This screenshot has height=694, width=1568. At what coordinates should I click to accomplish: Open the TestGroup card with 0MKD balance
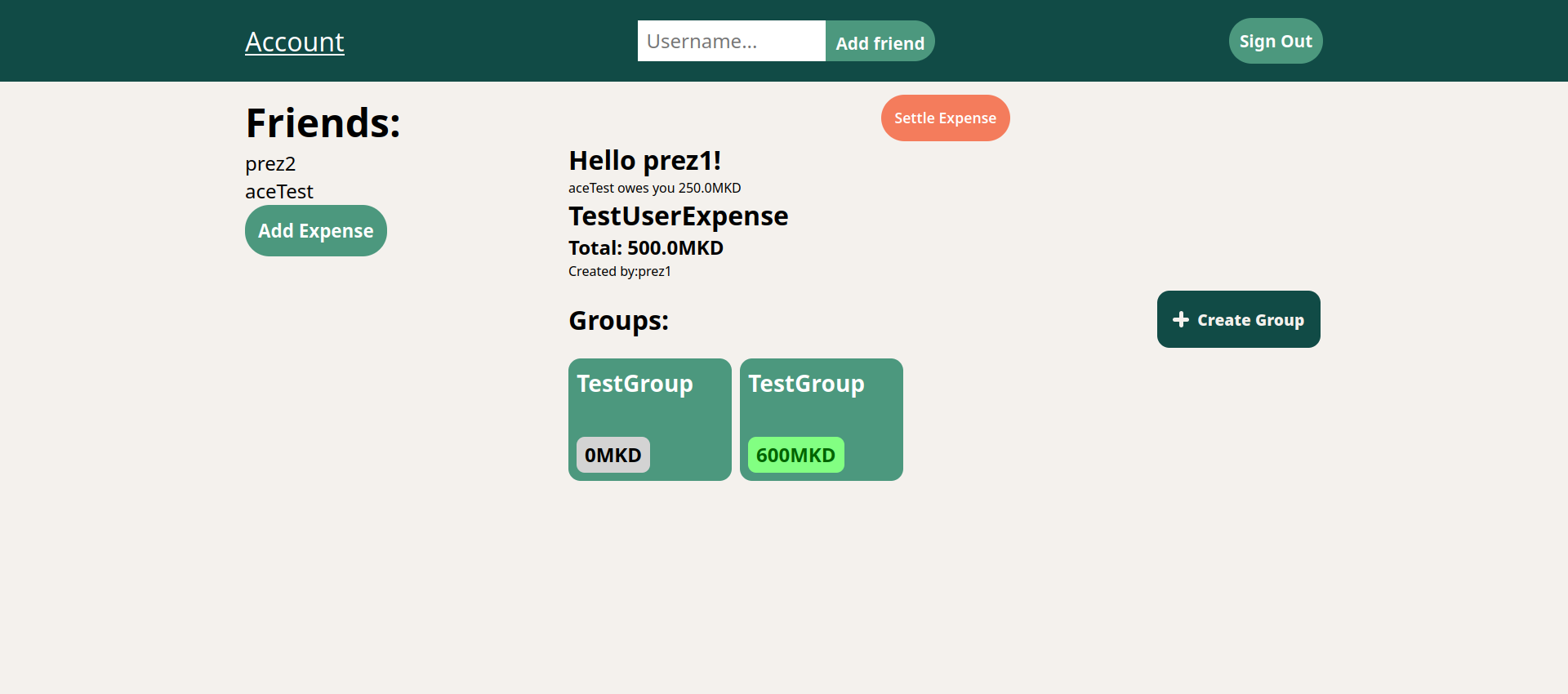click(x=649, y=408)
